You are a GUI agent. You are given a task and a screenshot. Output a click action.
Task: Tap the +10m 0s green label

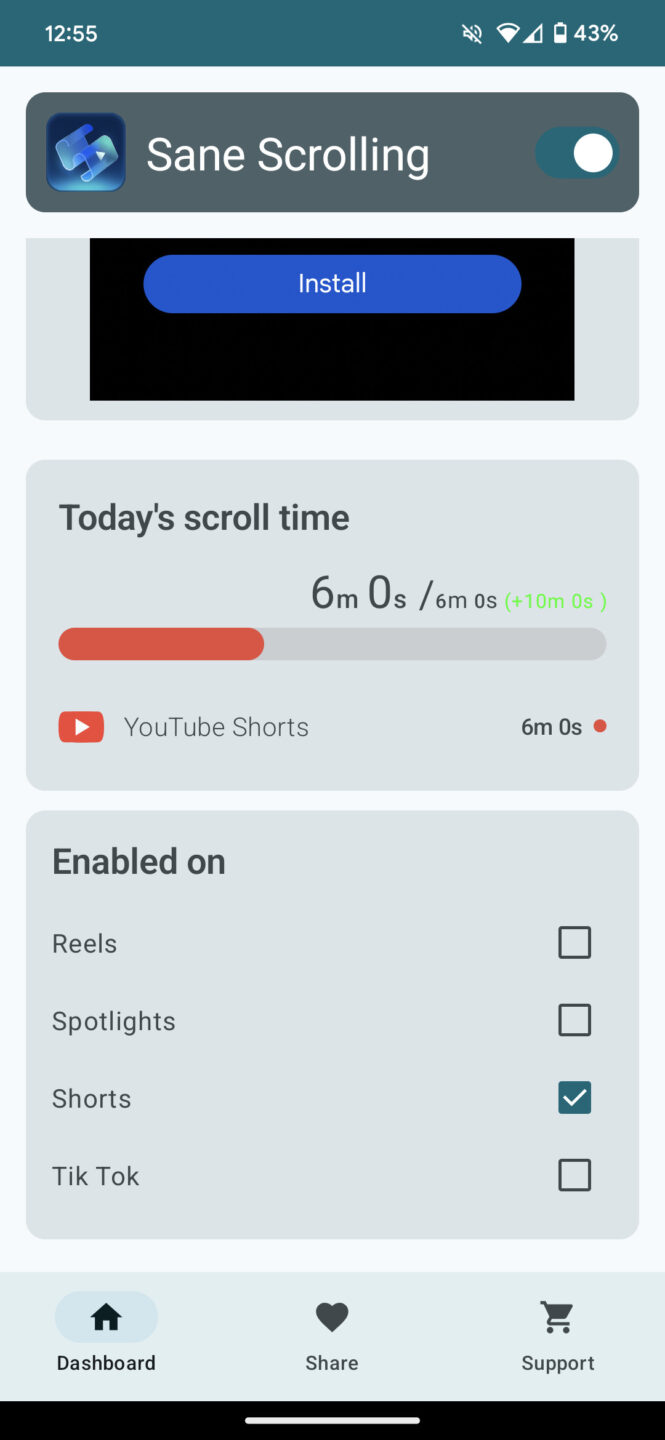click(554, 600)
